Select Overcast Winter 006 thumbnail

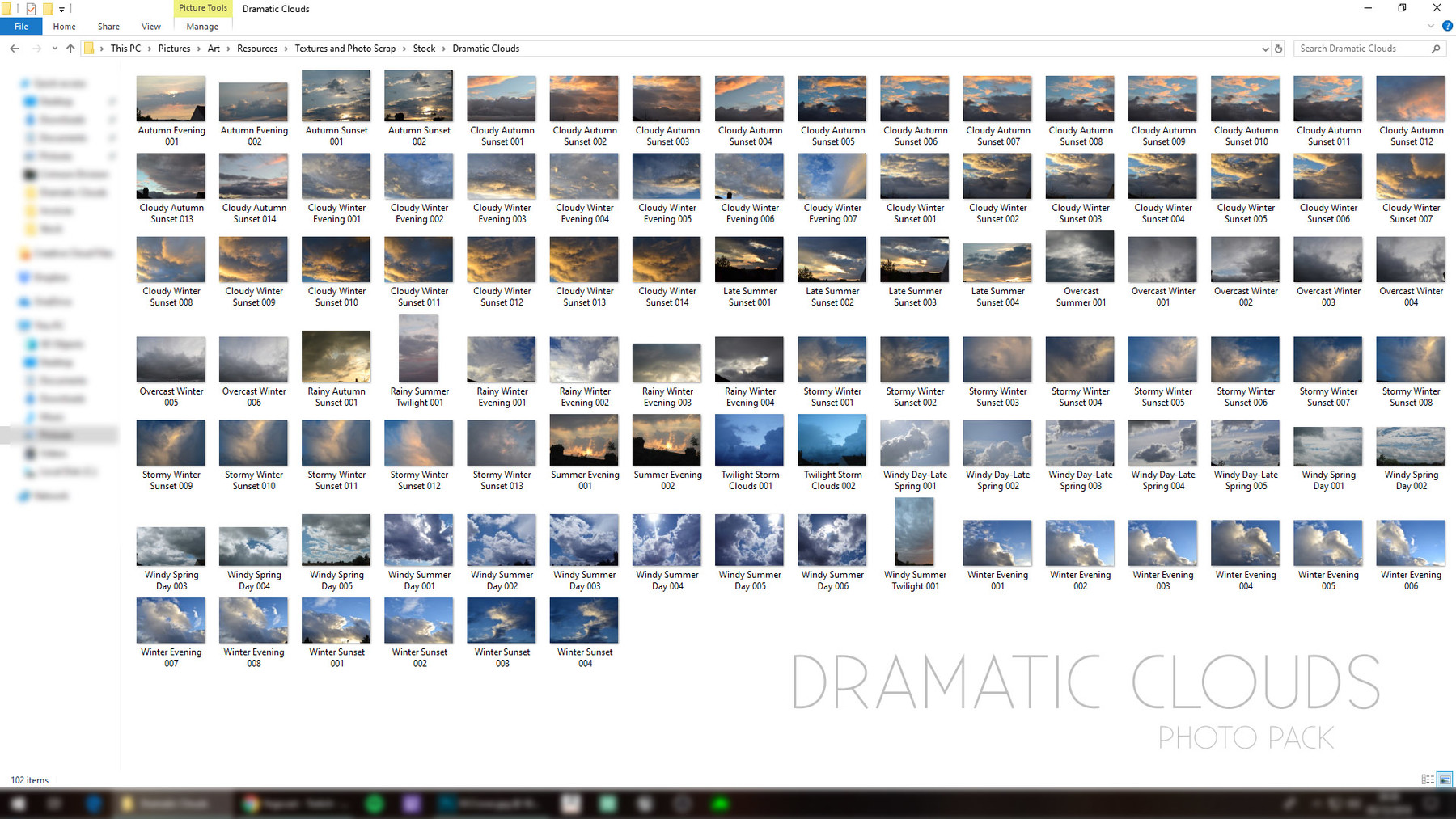click(254, 359)
